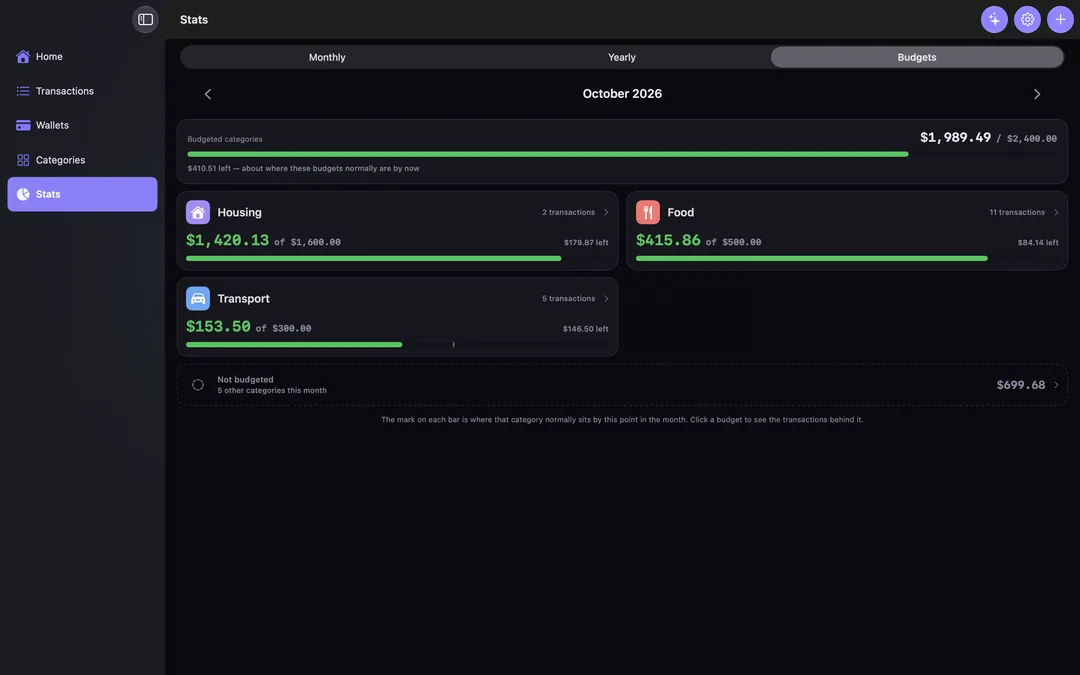The image size is (1080, 675).
Task: Open the '2 transactions' link on Housing
Action: [568, 212]
